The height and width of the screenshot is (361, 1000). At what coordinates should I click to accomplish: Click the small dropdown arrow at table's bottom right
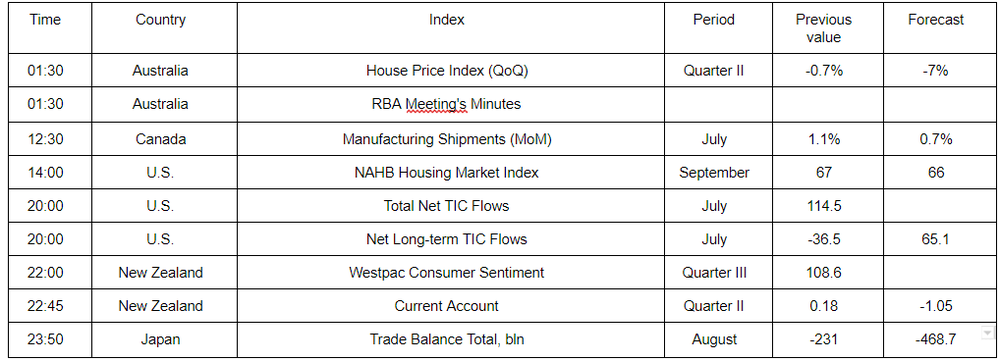coord(988,332)
